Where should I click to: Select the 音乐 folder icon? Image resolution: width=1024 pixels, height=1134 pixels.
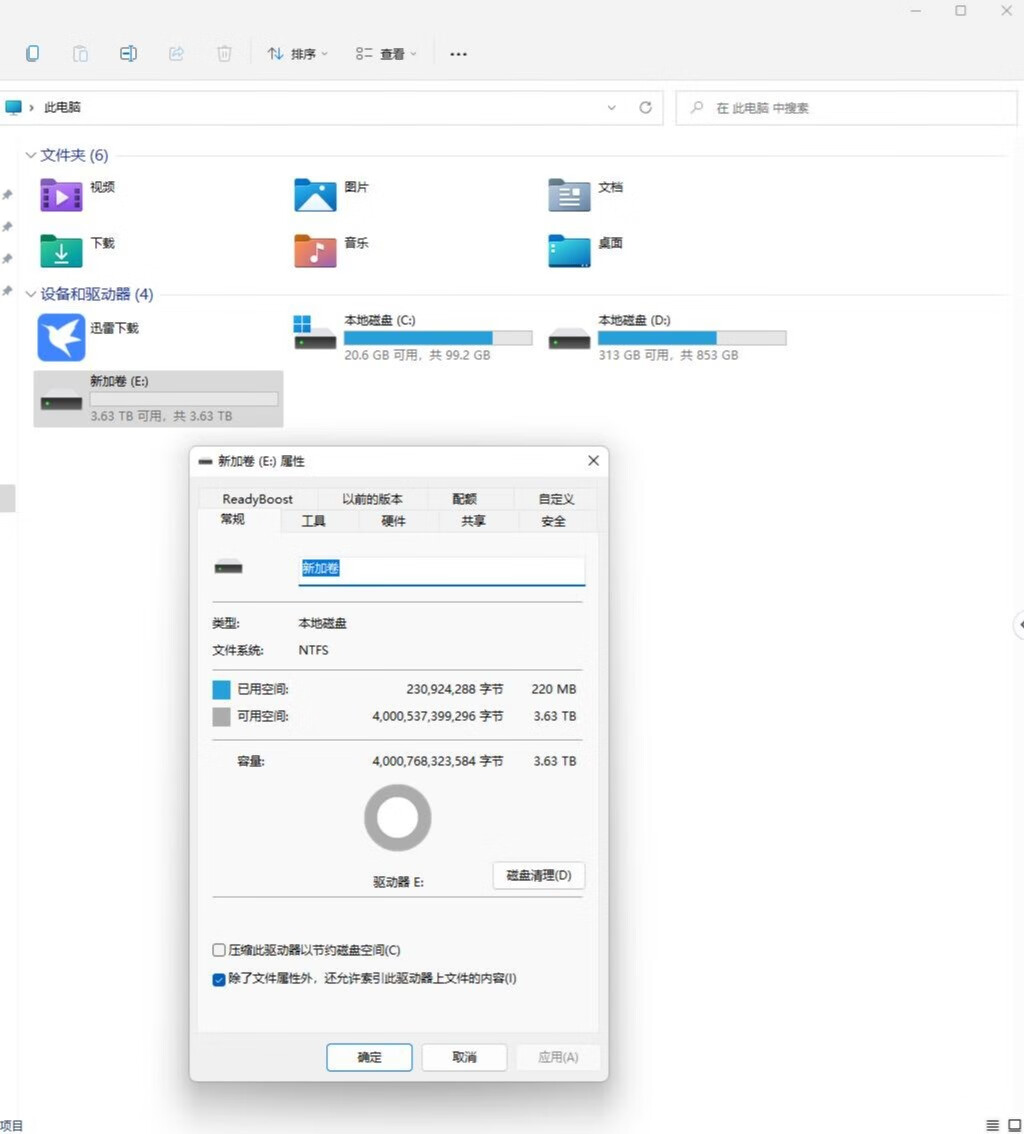coord(315,251)
